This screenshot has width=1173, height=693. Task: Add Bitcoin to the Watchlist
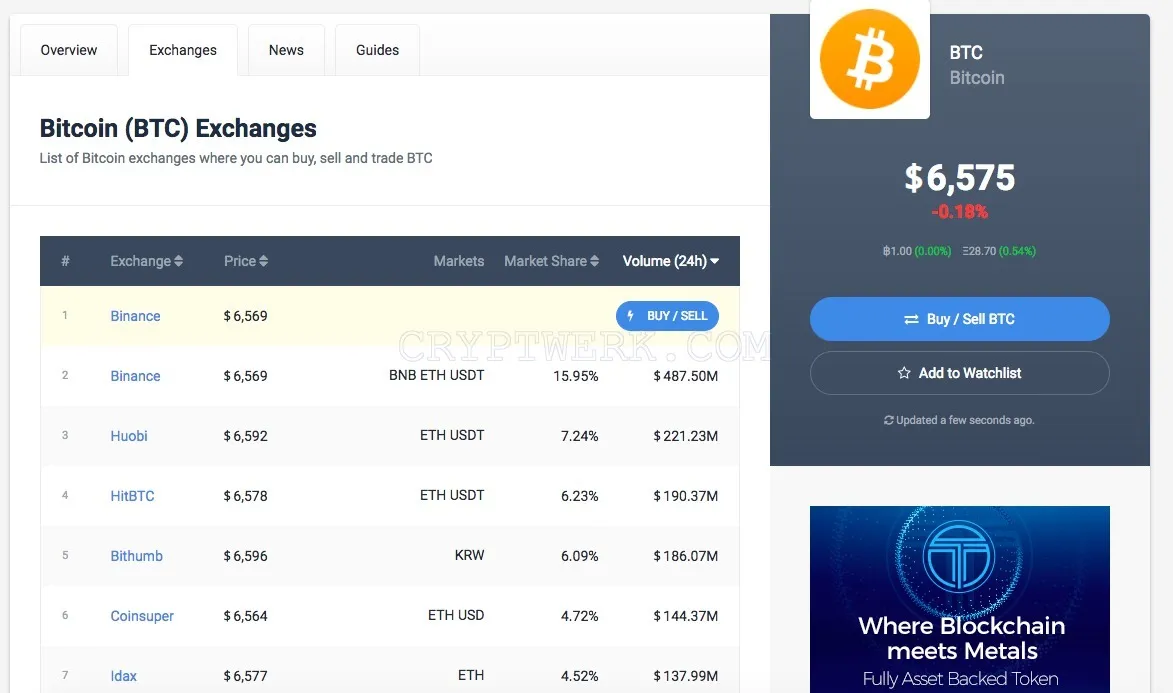tap(959, 373)
